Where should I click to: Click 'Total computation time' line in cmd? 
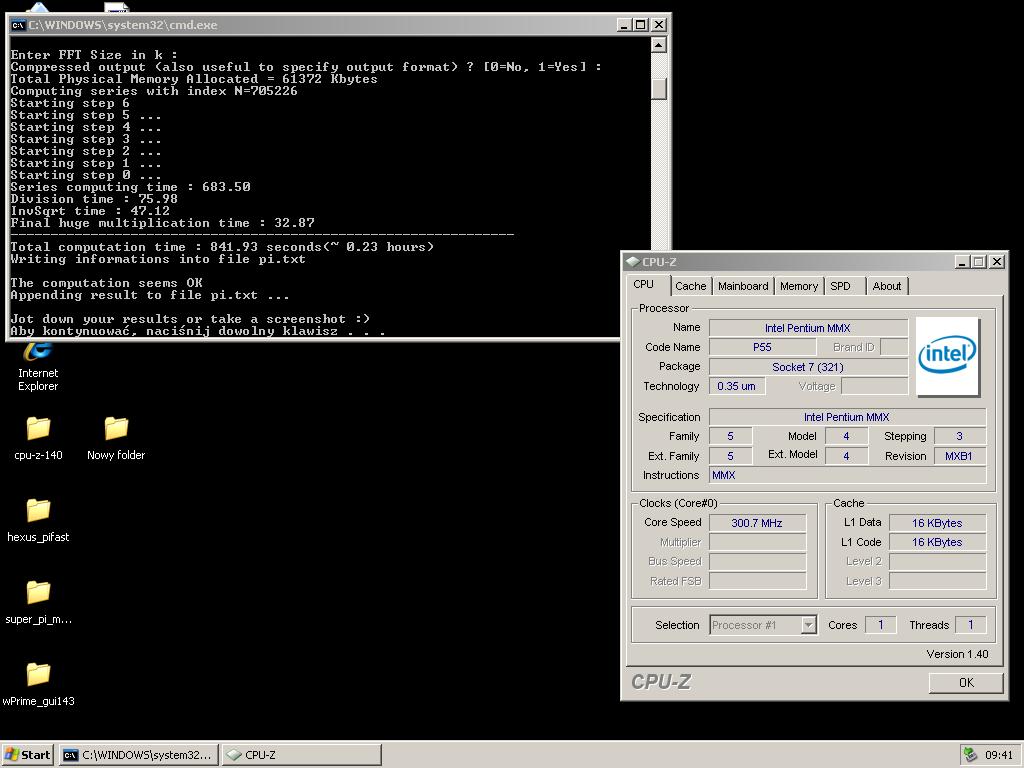pyautogui.click(x=222, y=247)
